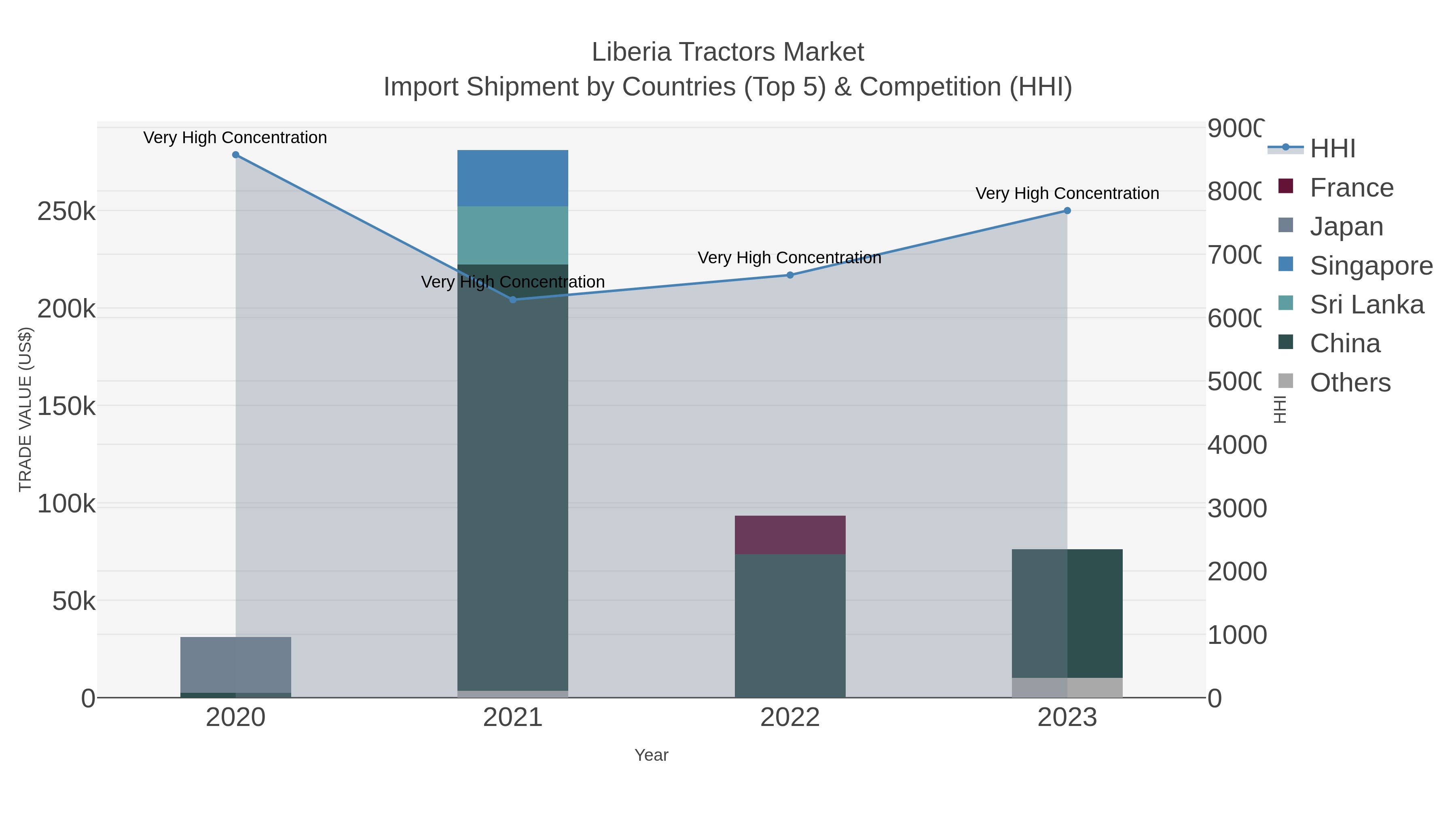Image resolution: width=1456 pixels, height=819 pixels.
Task: Click the 2022 HHI data point
Action: pyautogui.click(x=790, y=275)
